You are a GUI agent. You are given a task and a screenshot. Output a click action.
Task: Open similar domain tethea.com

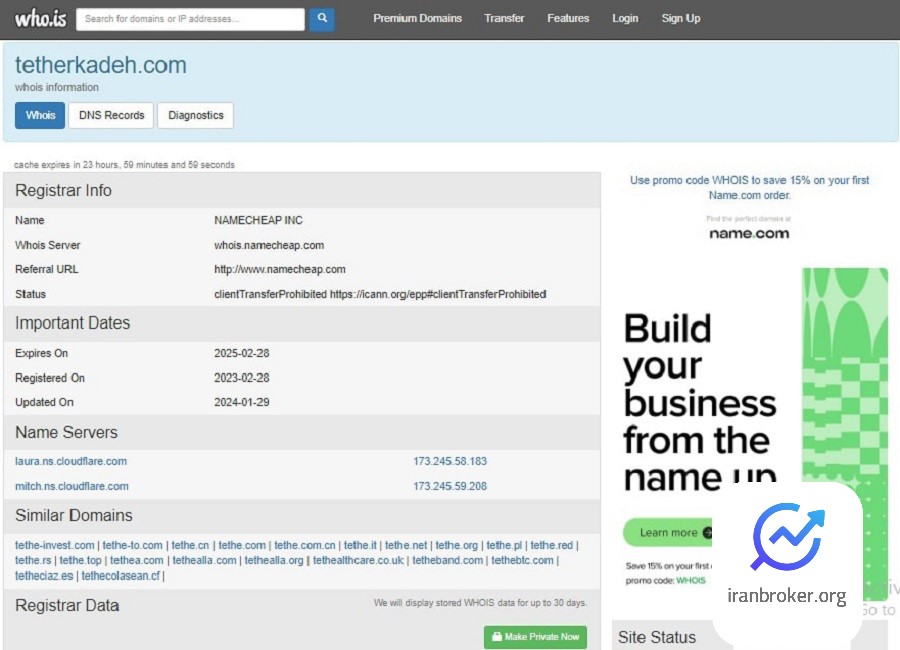tap(137, 560)
